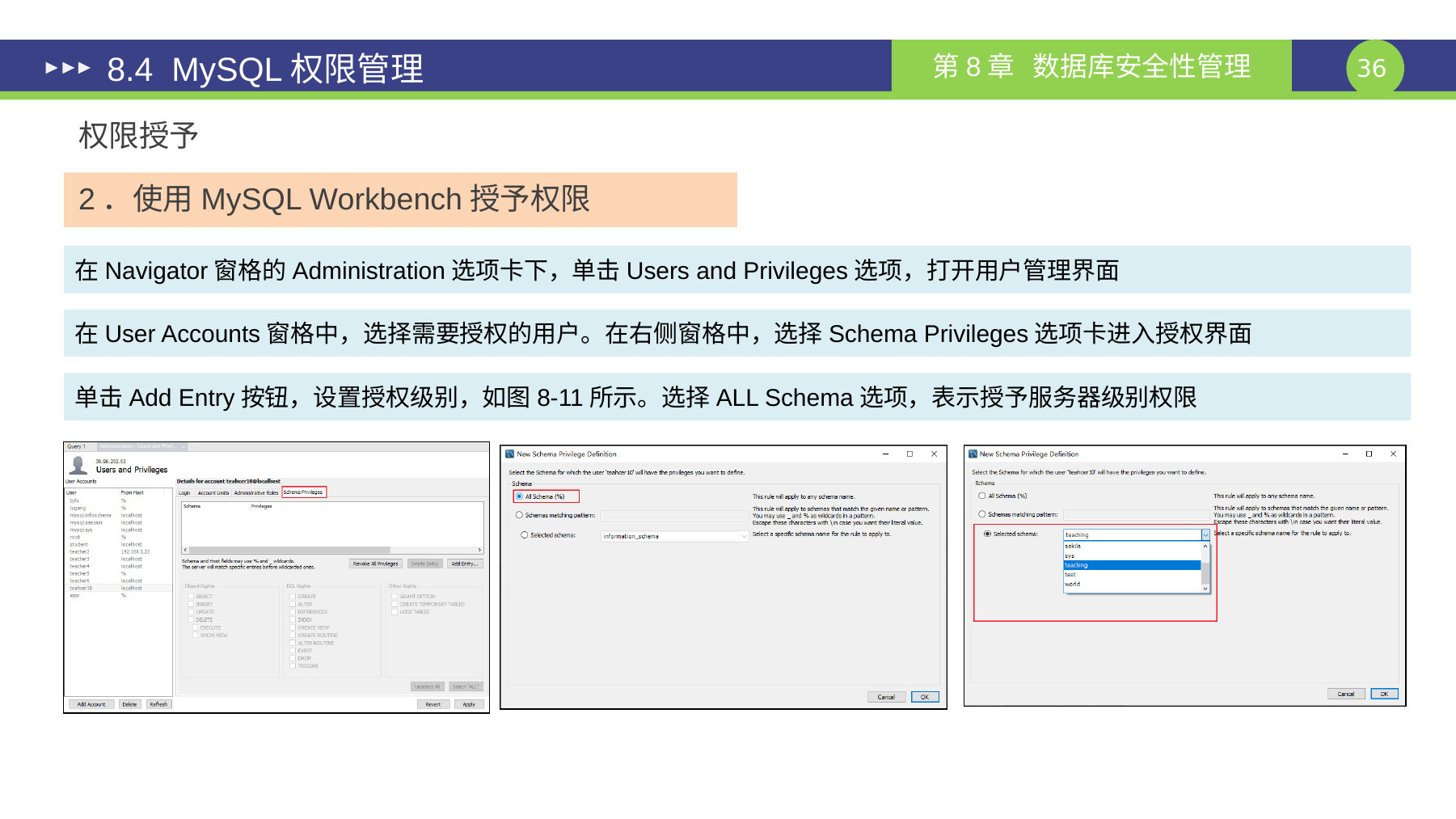
Task: Click the Add Entry... button
Action: coord(465,564)
